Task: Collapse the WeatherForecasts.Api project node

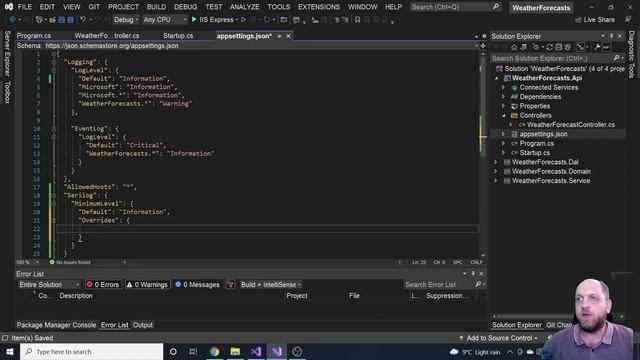Action: click(x=497, y=78)
